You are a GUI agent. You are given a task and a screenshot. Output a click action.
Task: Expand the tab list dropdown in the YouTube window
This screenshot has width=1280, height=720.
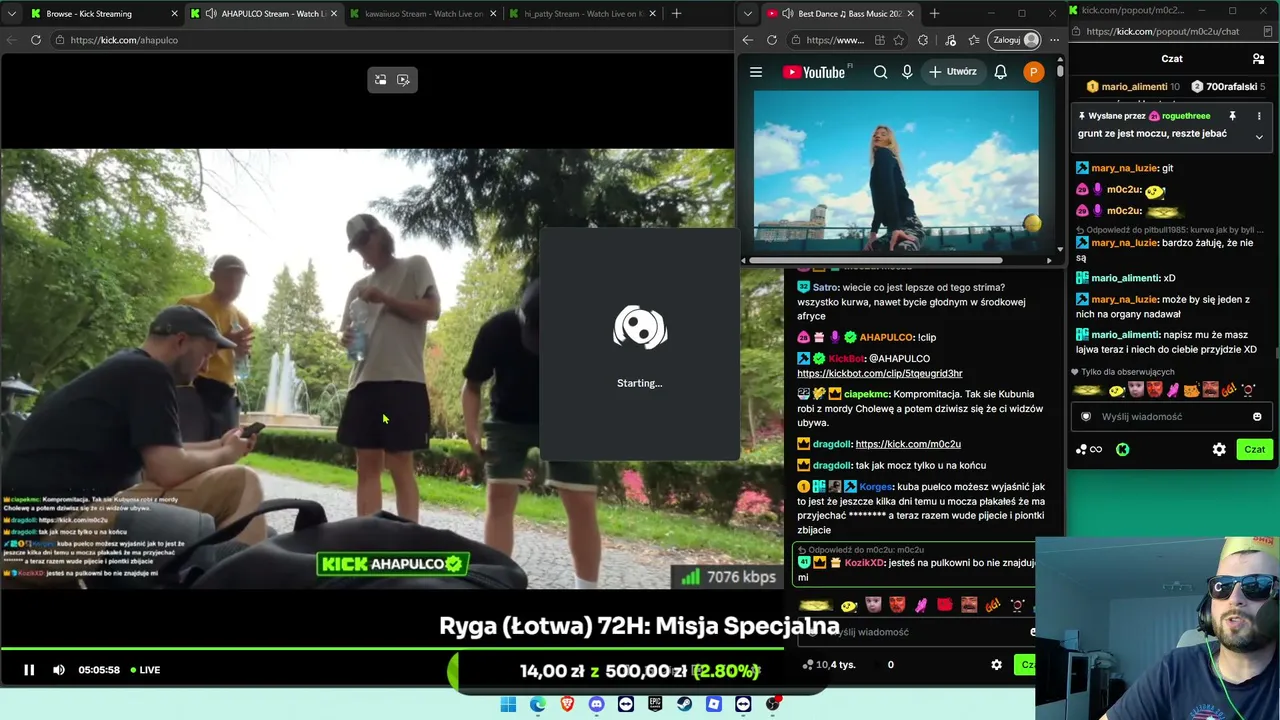point(748,14)
